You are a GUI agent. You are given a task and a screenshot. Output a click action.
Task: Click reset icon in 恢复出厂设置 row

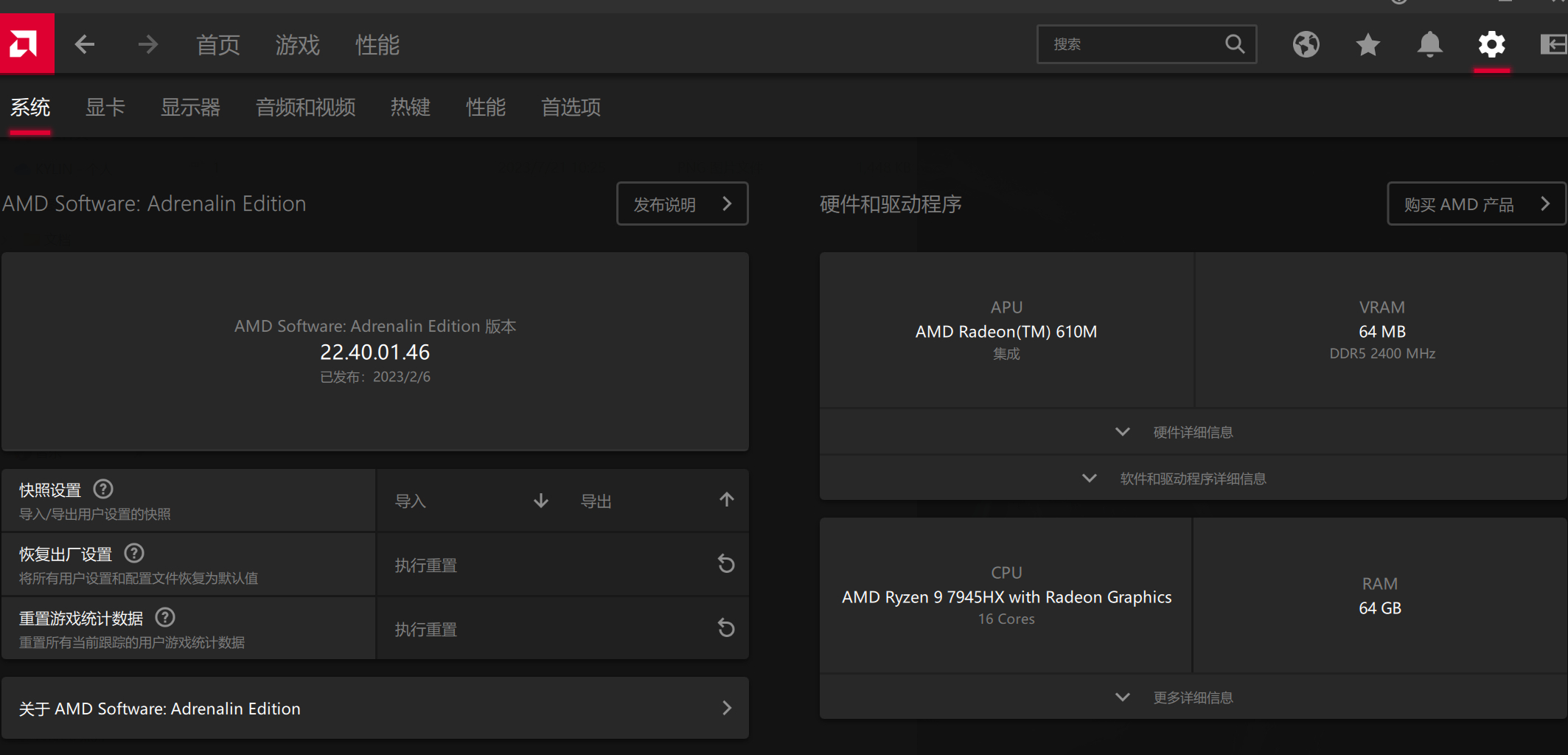(x=726, y=564)
